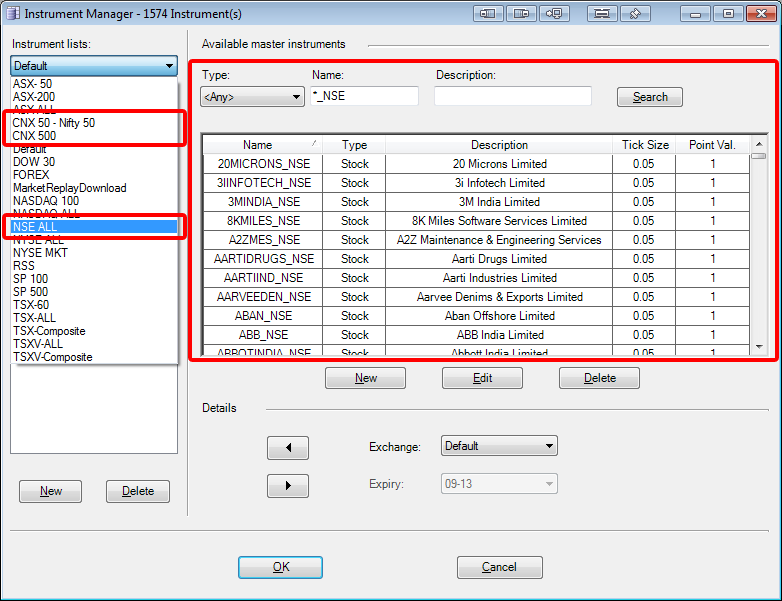Sort by the Tick Size column header
The width and height of the screenshot is (782, 601).
point(644,145)
